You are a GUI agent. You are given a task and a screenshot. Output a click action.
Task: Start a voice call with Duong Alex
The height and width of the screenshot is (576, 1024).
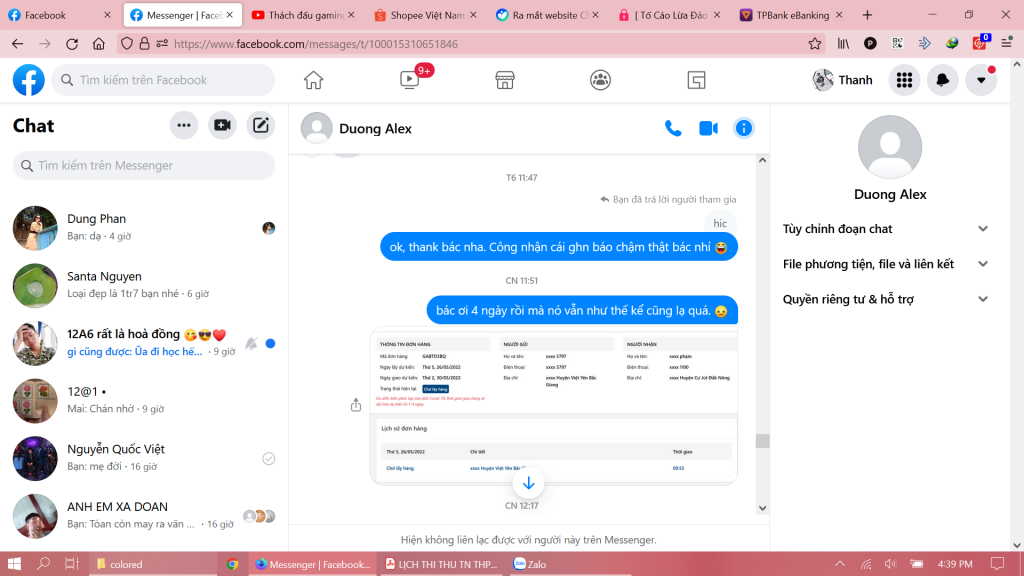(x=673, y=128)
